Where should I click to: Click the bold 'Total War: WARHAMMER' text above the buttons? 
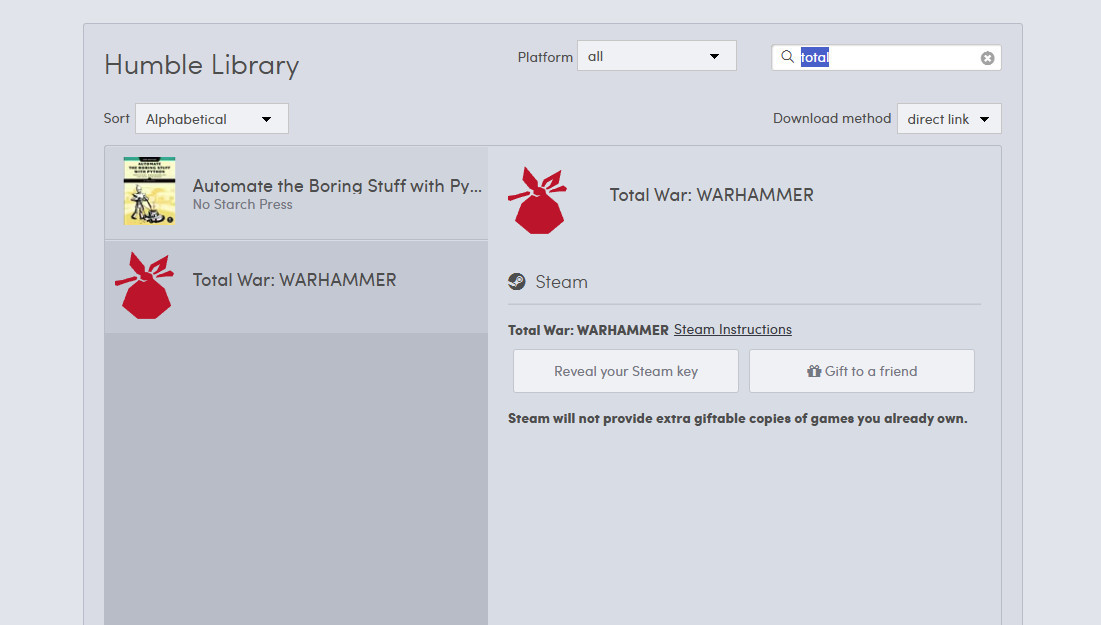click(588, 330)
